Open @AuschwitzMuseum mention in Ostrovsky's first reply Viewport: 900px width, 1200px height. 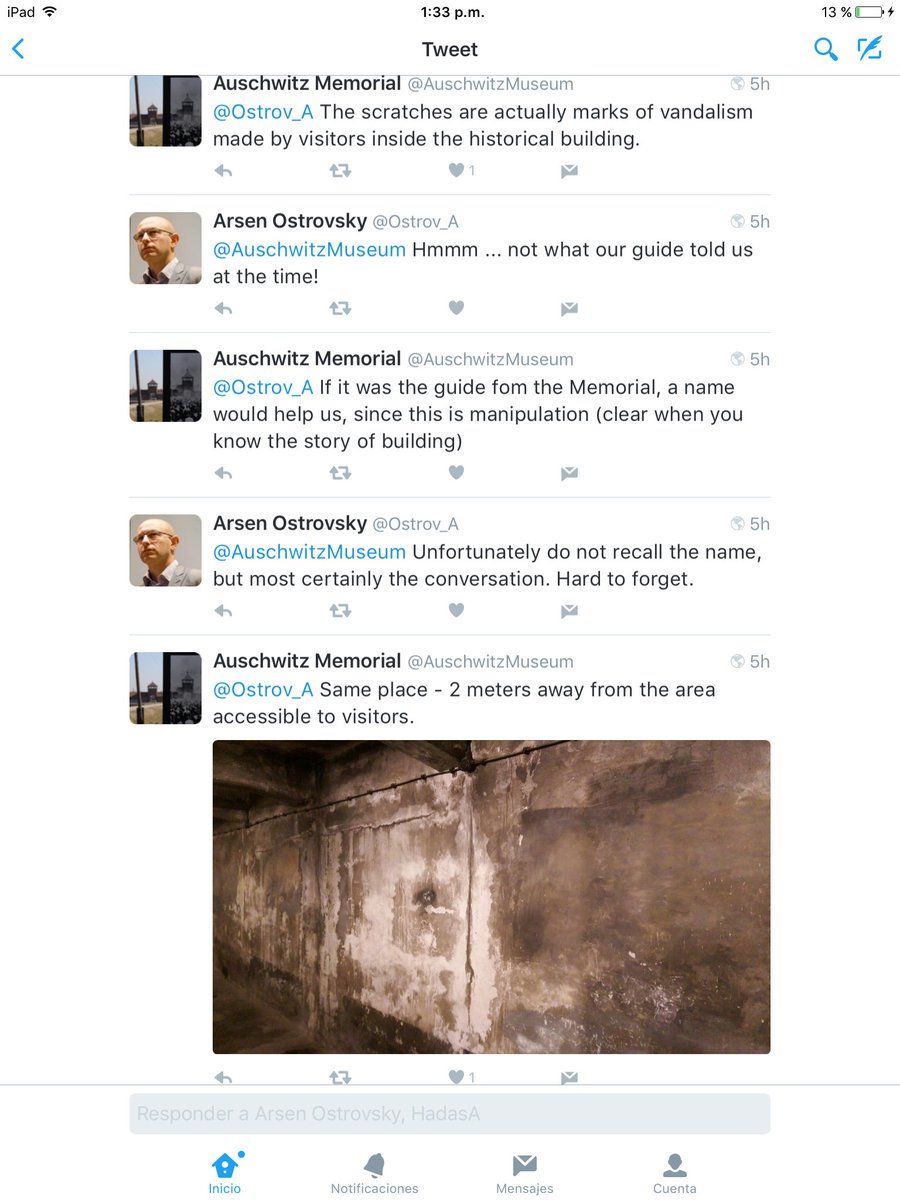point(309,249)
